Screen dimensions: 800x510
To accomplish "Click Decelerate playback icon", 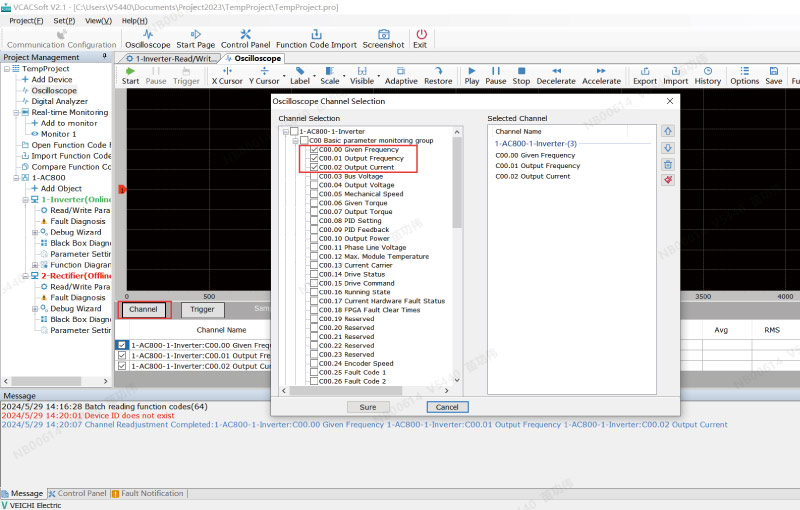I will click(556, 71).
